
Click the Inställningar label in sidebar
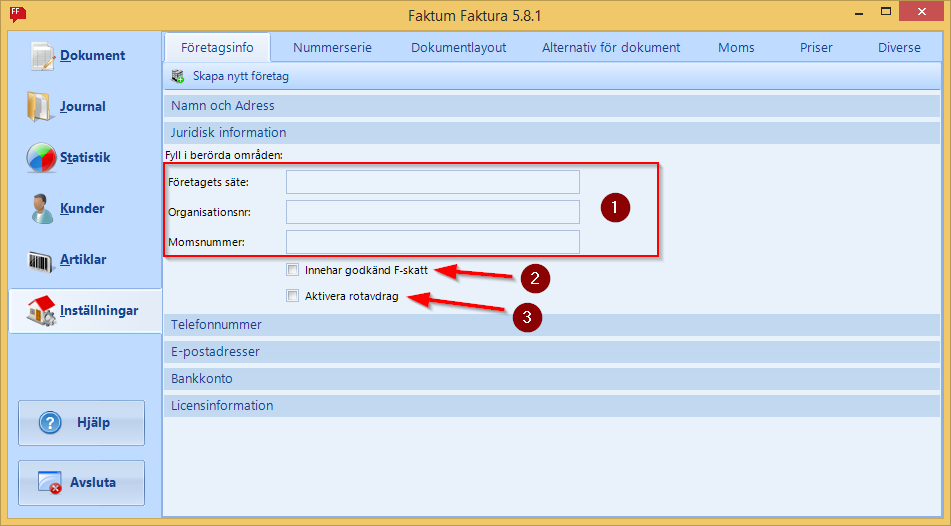(99, 311)
